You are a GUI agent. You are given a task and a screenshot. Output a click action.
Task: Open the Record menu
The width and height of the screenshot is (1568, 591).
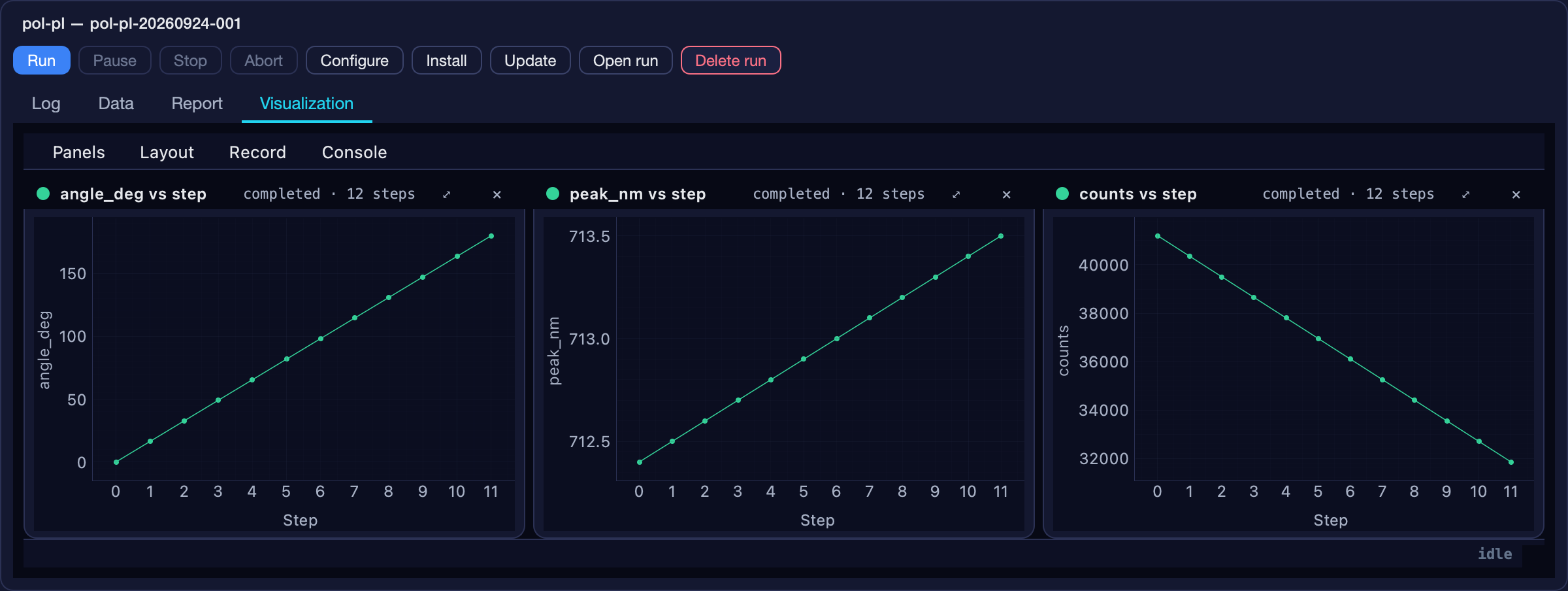[x=258, y=152]
